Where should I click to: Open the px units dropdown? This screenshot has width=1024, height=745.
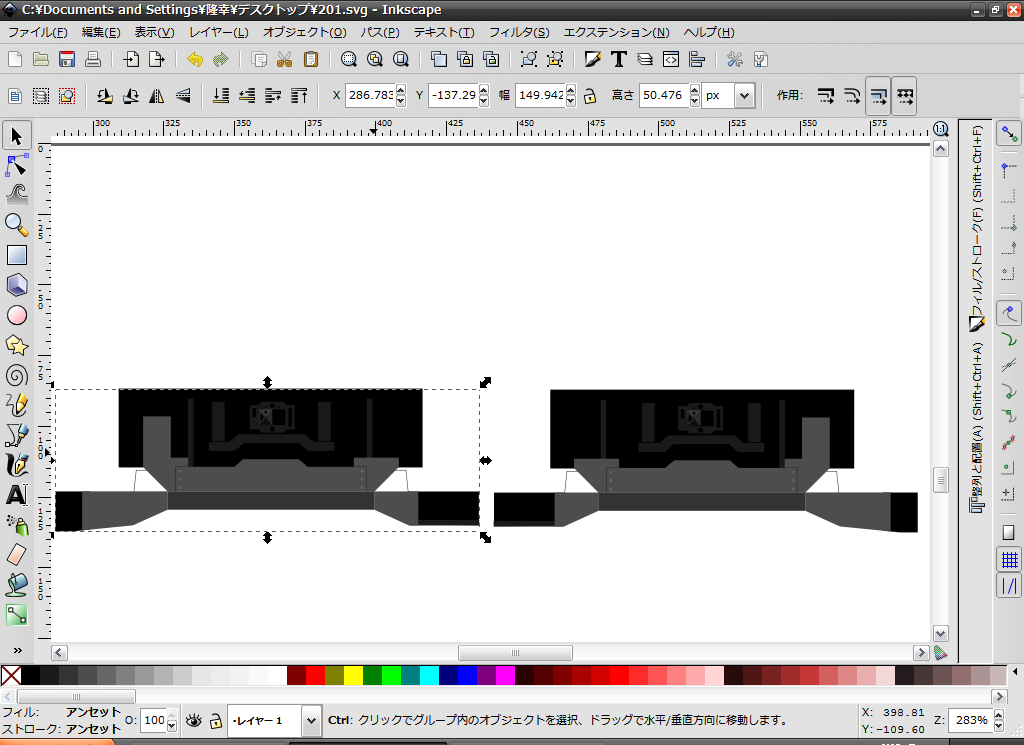click(743, 96)
